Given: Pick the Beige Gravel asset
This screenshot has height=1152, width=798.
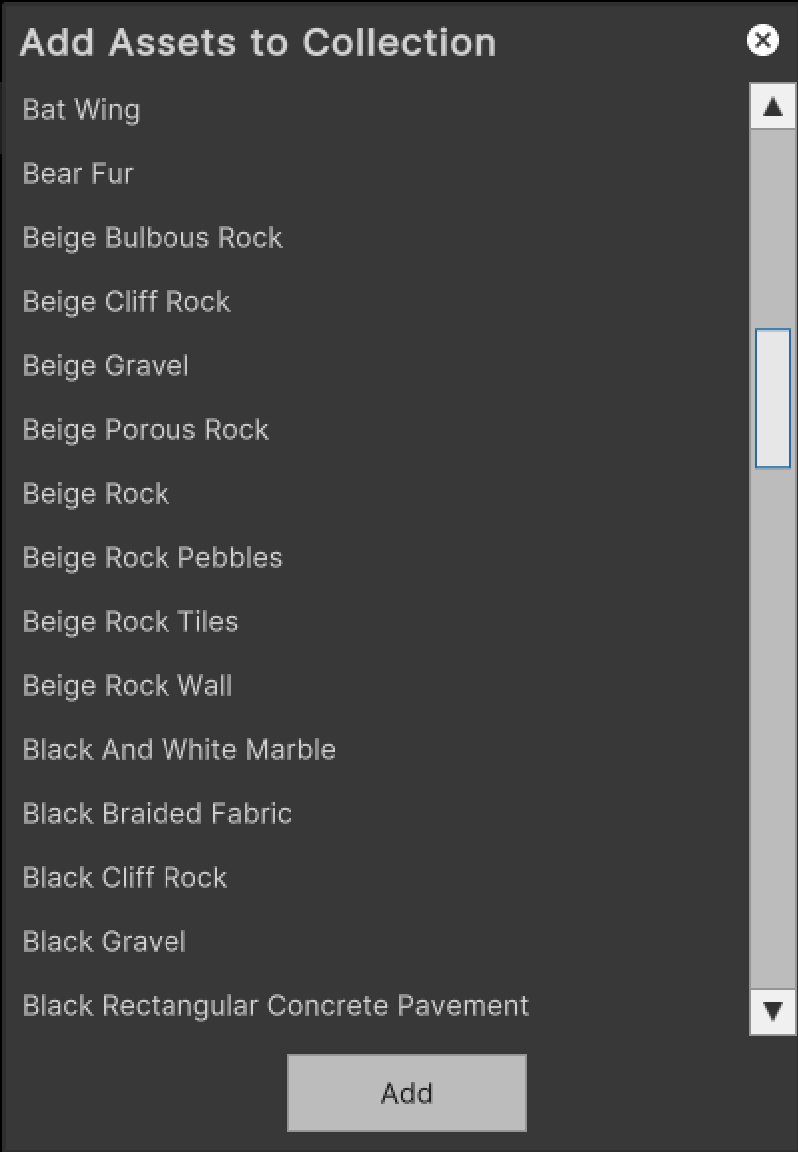Looking at the screenshot, I should coord(104,366).
